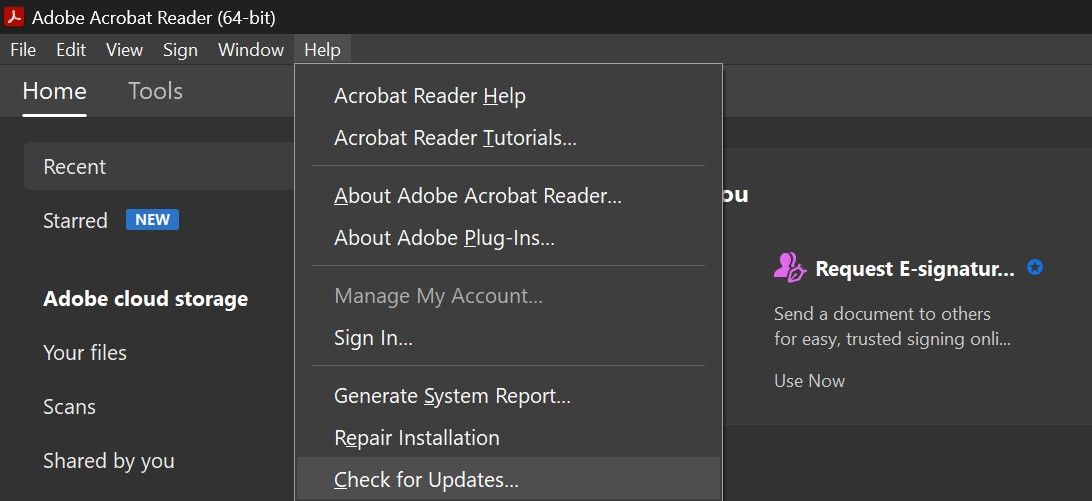Image resolution: width=1092 pixels, height=501 pixels.
Task: Open the Sign menu
Action: coord(180,49)
